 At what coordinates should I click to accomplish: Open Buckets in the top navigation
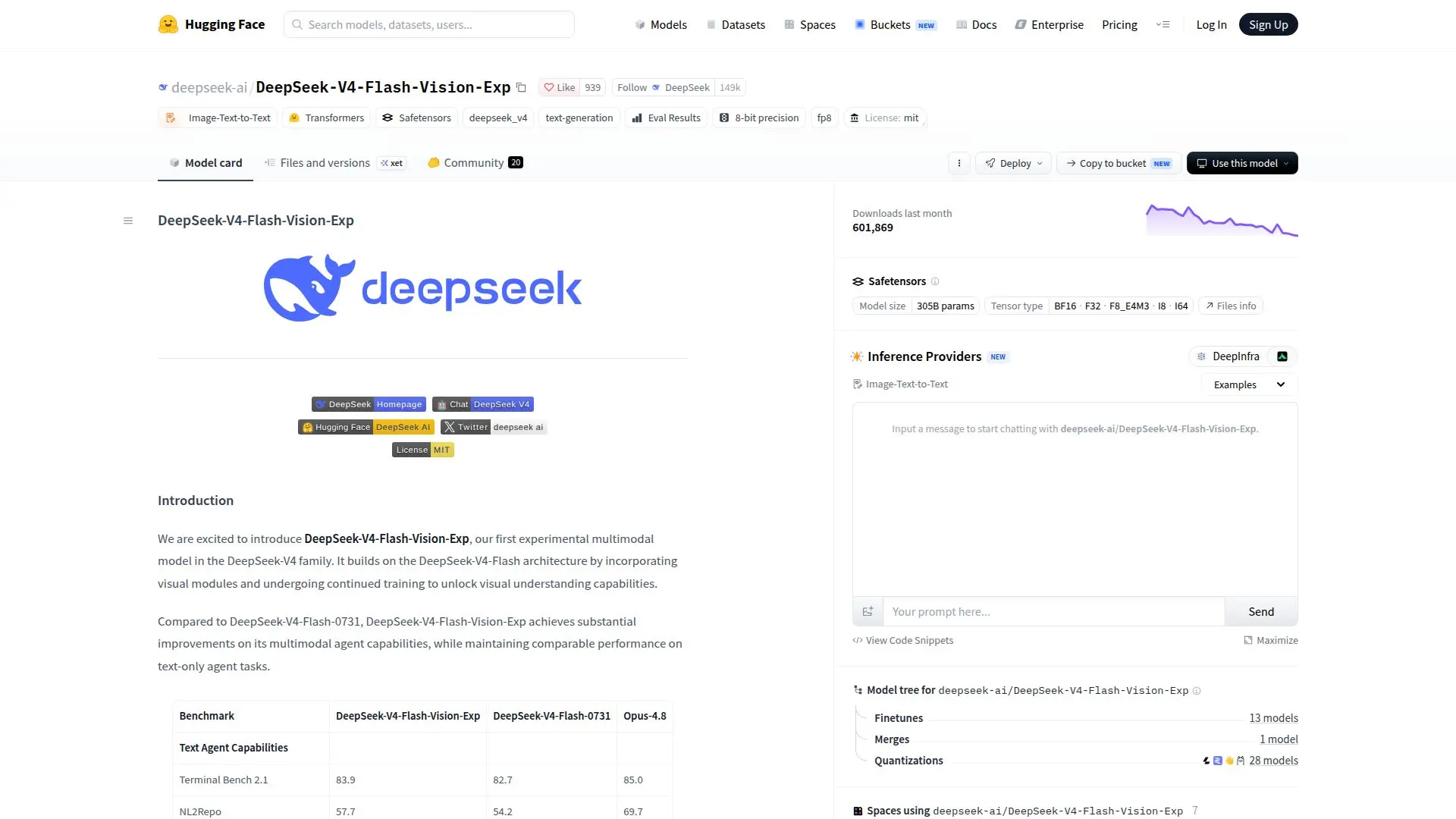point(896,24)
